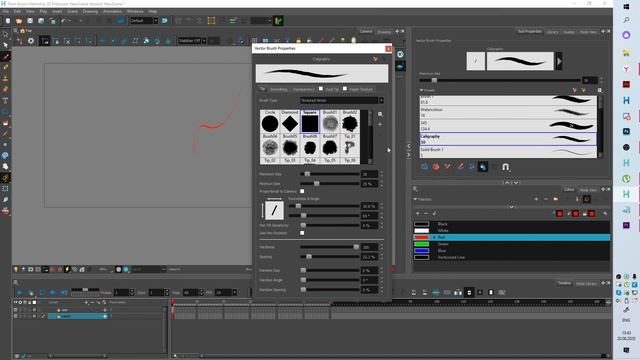This screenshot has width=640, height=360.
Task: Click the Hardness slider handle
Action: [356, 247]
